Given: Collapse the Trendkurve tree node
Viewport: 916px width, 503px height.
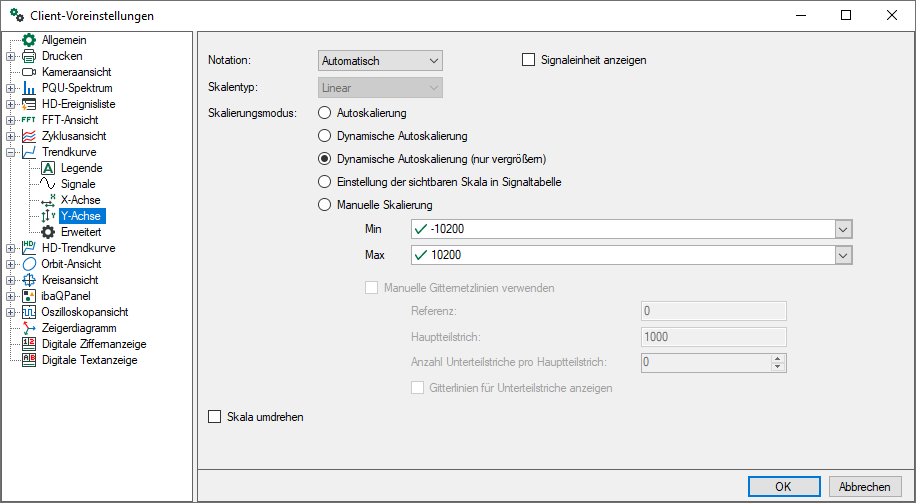Looking at the screenshot, I should coord(11,152).
